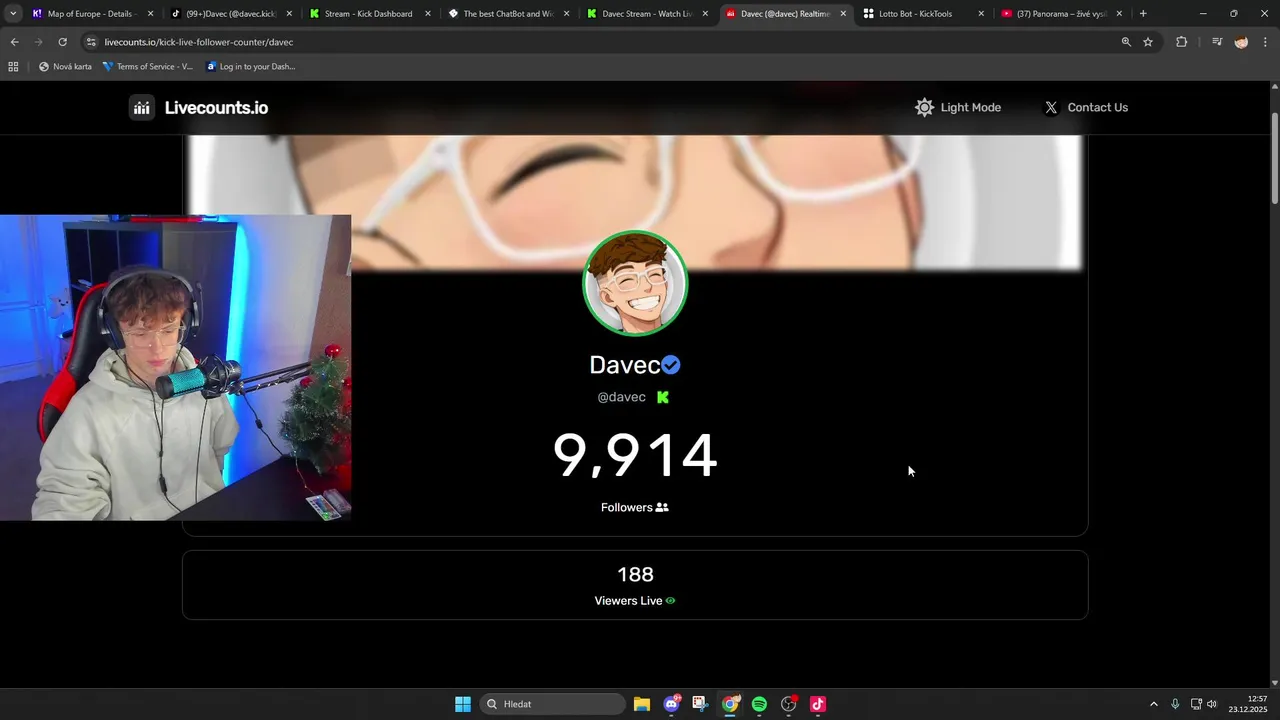Open the Chrome three-dot menu
Screen dimensions: 1280x720
coord(1266,42)
